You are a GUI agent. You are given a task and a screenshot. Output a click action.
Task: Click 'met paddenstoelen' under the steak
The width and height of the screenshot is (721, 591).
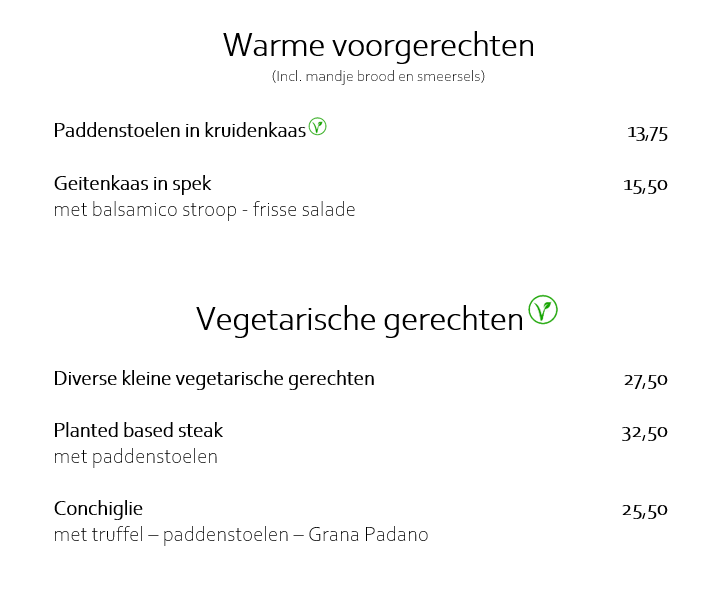(135, 457)
